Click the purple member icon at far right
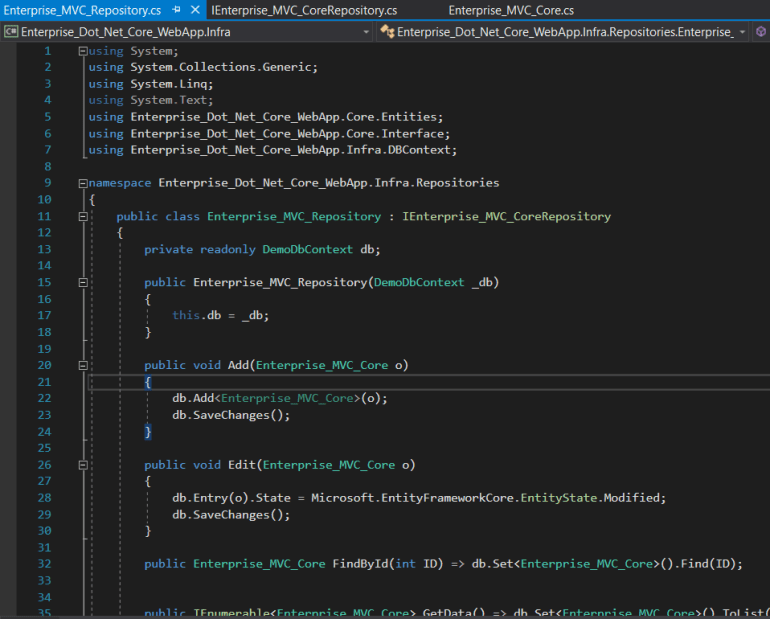The width and height of the screenshot is (770, 619). pyautogui.click(x=760, y=32)
